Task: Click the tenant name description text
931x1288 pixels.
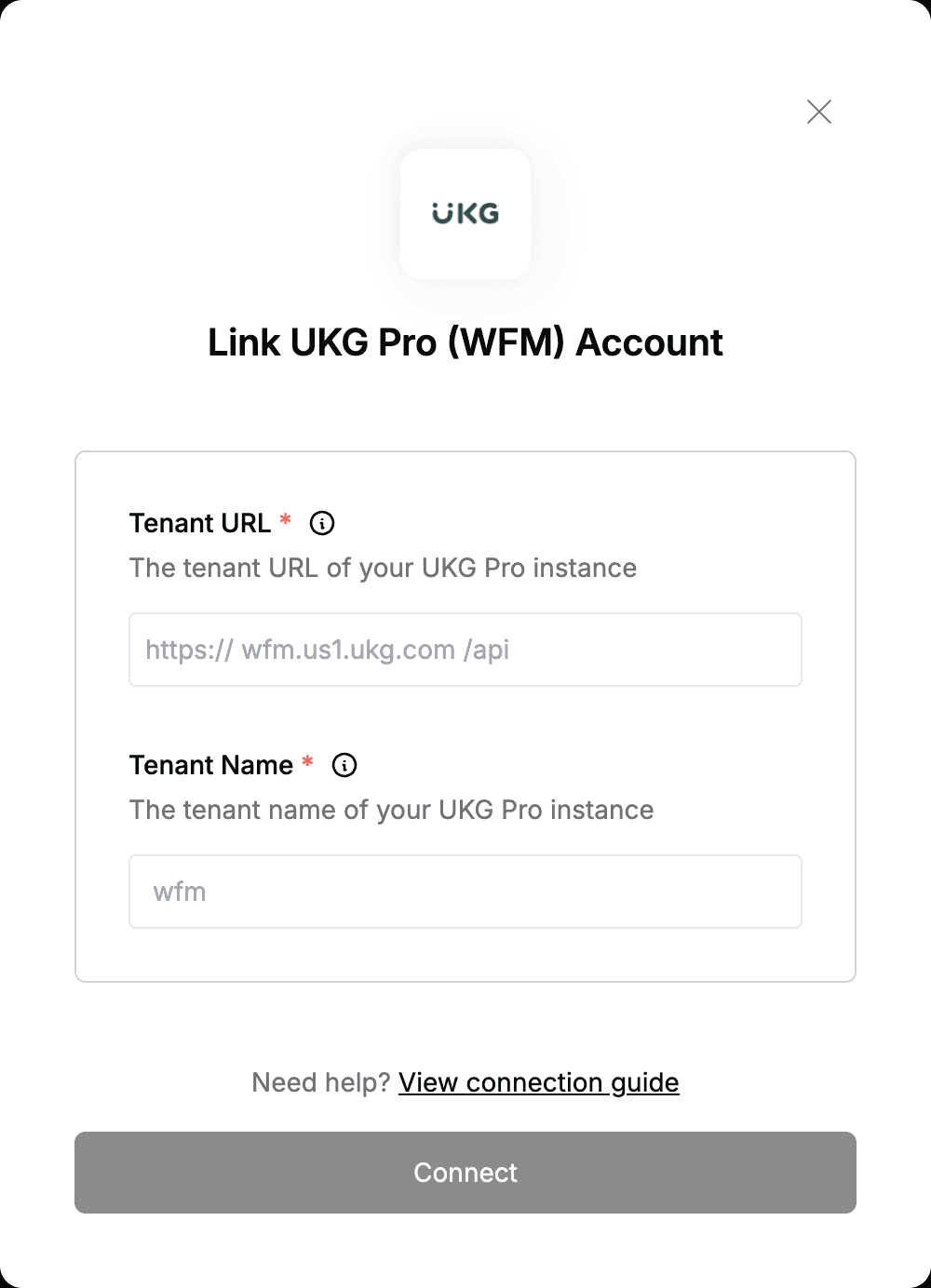Action: (x=392, y=810)
